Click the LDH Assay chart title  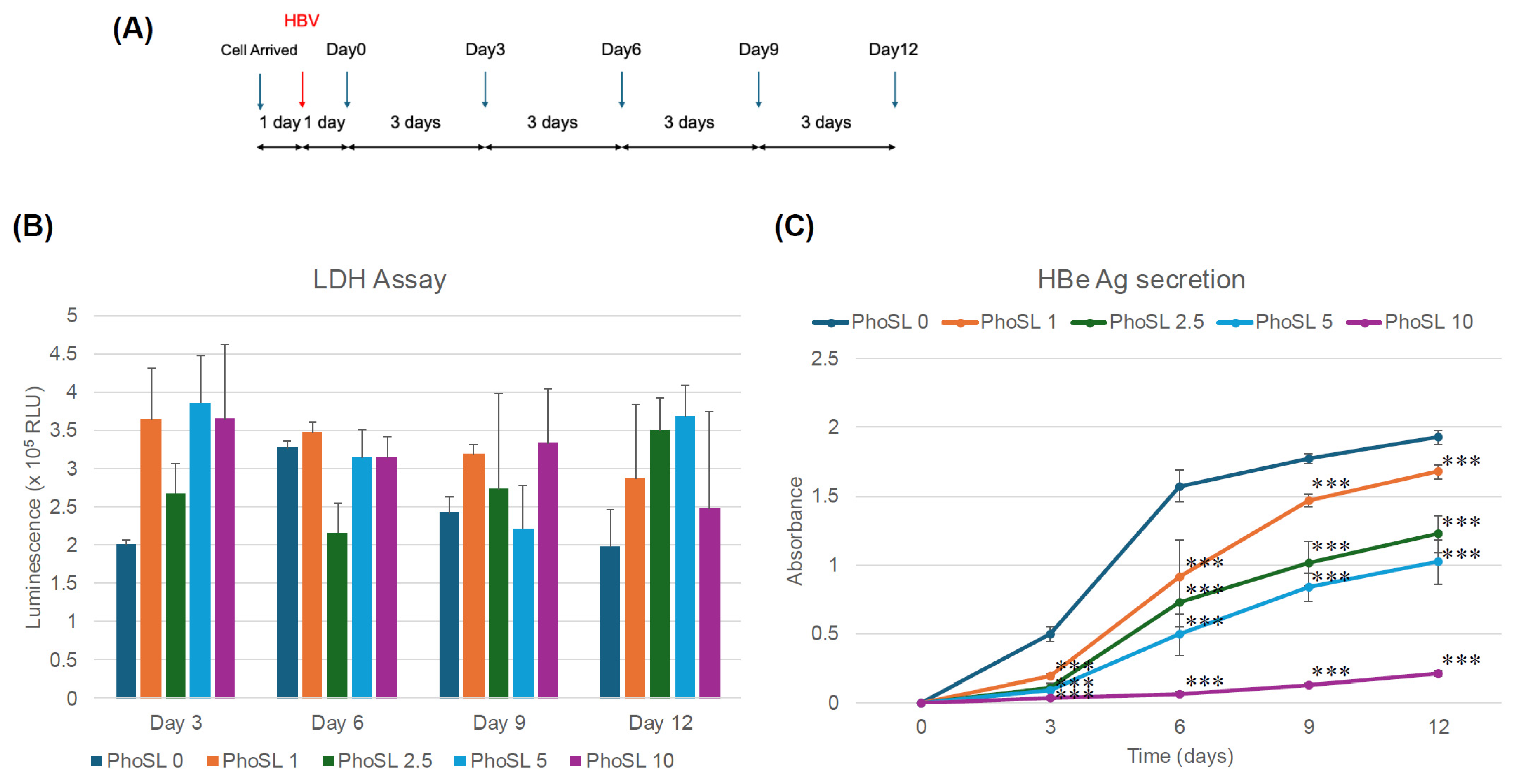[379, 279]
